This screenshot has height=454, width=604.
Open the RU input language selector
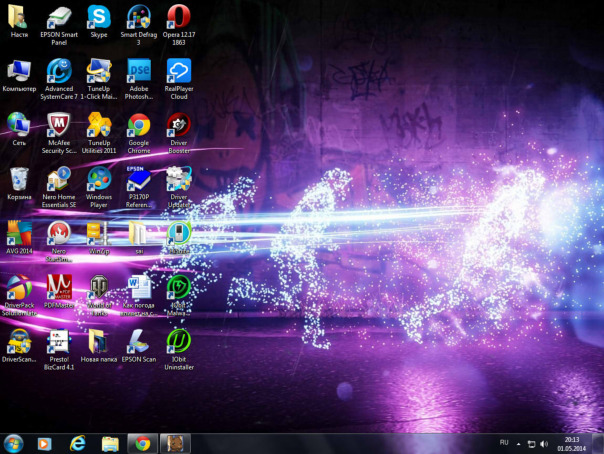pyautogui.click(x=504, y=443)
